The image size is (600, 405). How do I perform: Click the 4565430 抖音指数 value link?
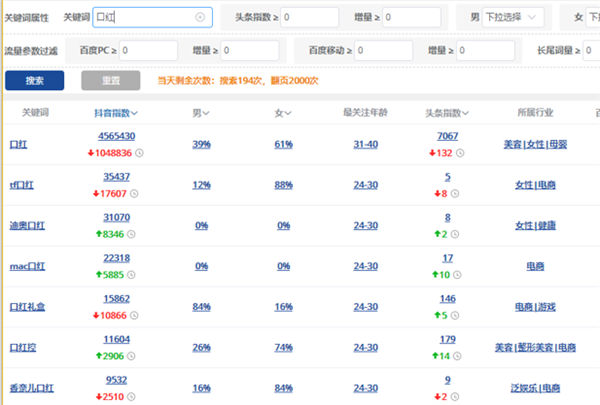[117, 136]
